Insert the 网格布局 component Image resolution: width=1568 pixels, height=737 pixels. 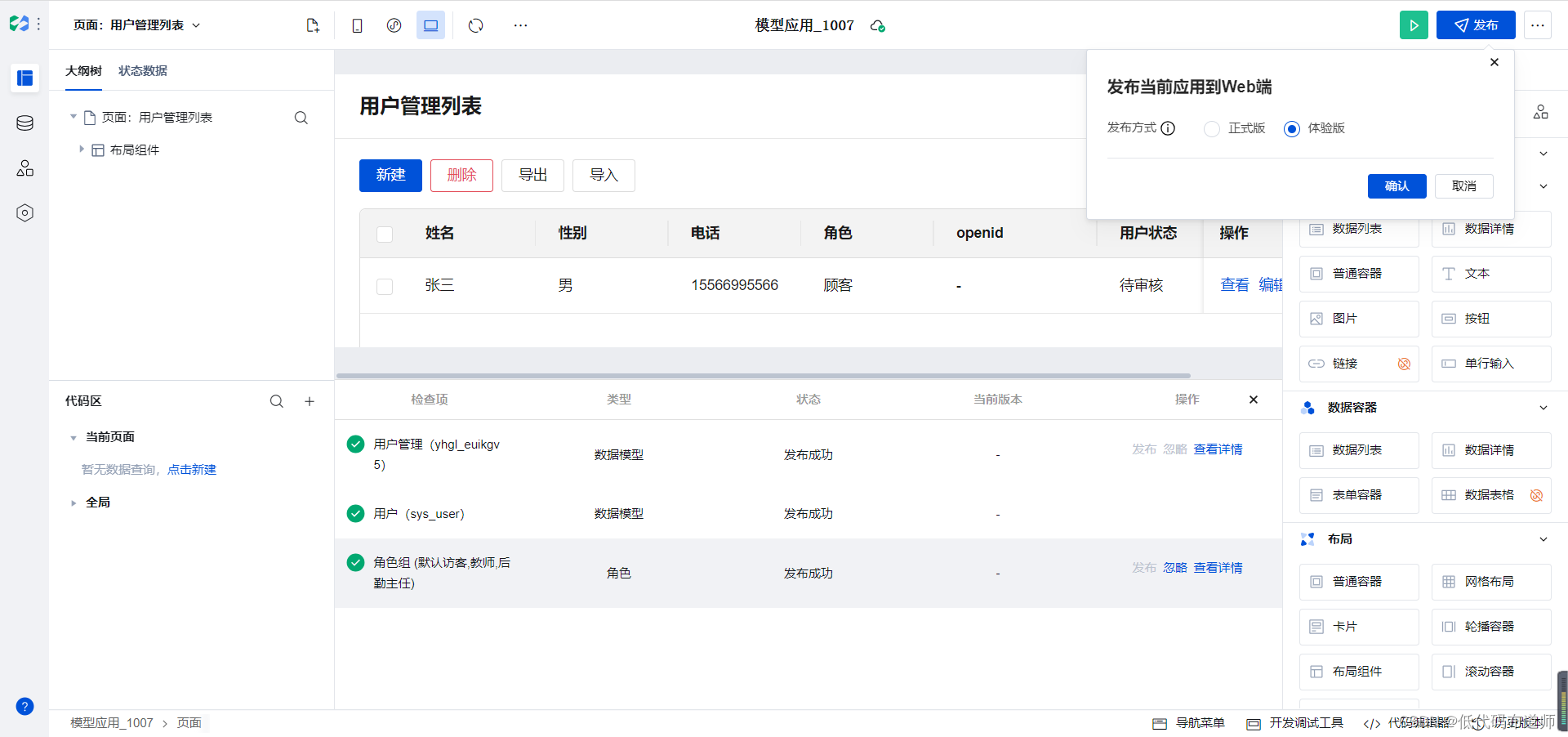pos(1491,582)
